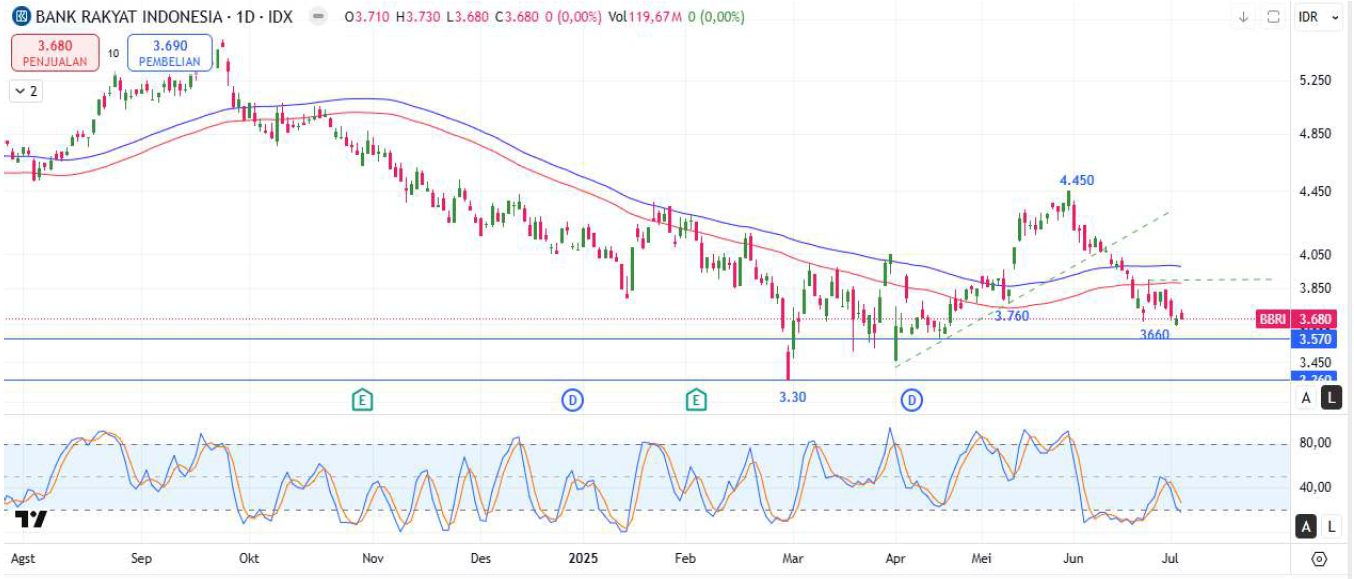Click the 4.050 price axis label
This screenshot has width=1354, height=579.
point(1314,255)
